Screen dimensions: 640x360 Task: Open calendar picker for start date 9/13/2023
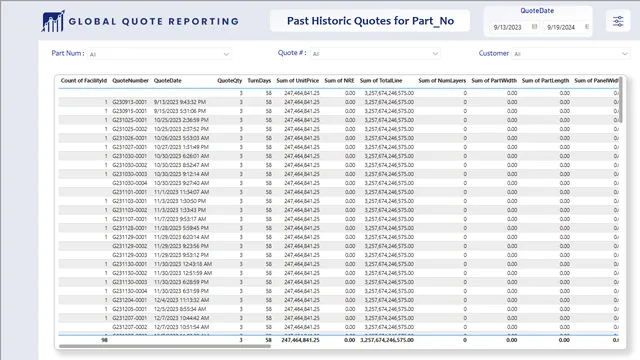coord(534,27)
